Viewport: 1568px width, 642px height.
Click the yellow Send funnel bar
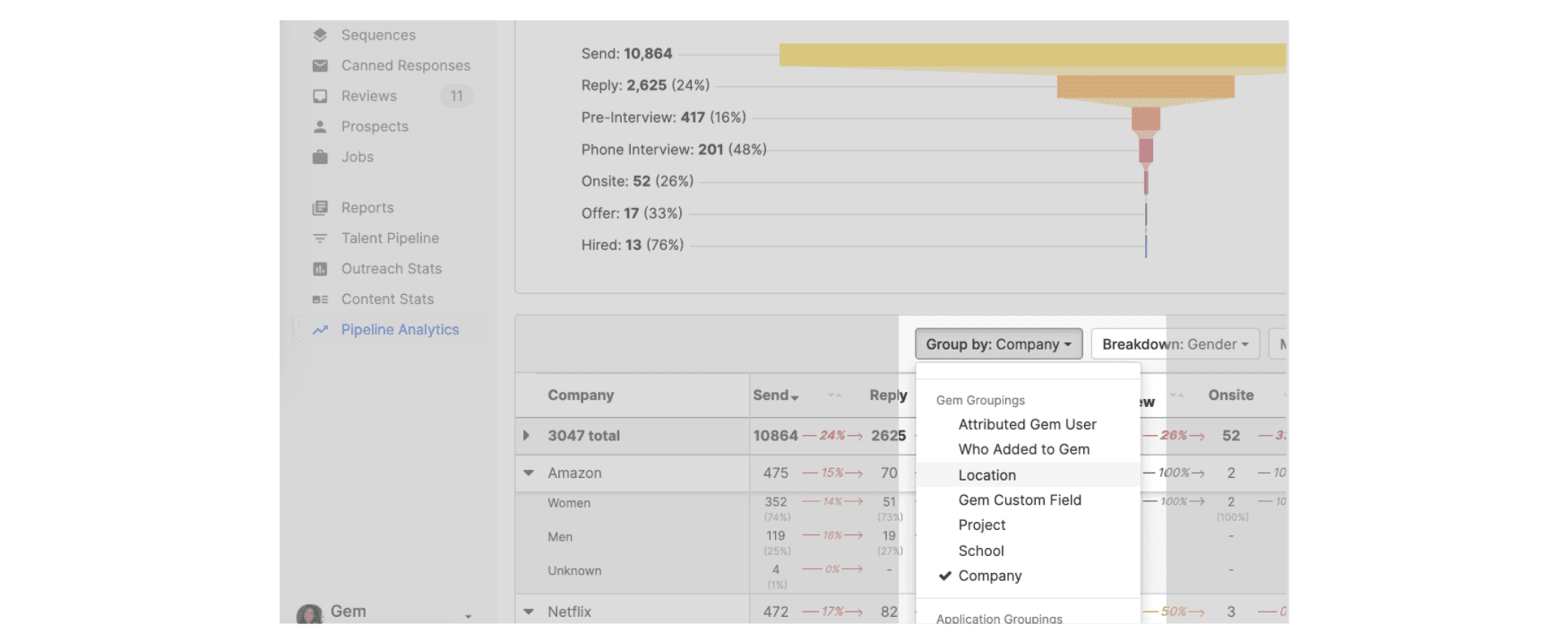[x=1030, y=56]
